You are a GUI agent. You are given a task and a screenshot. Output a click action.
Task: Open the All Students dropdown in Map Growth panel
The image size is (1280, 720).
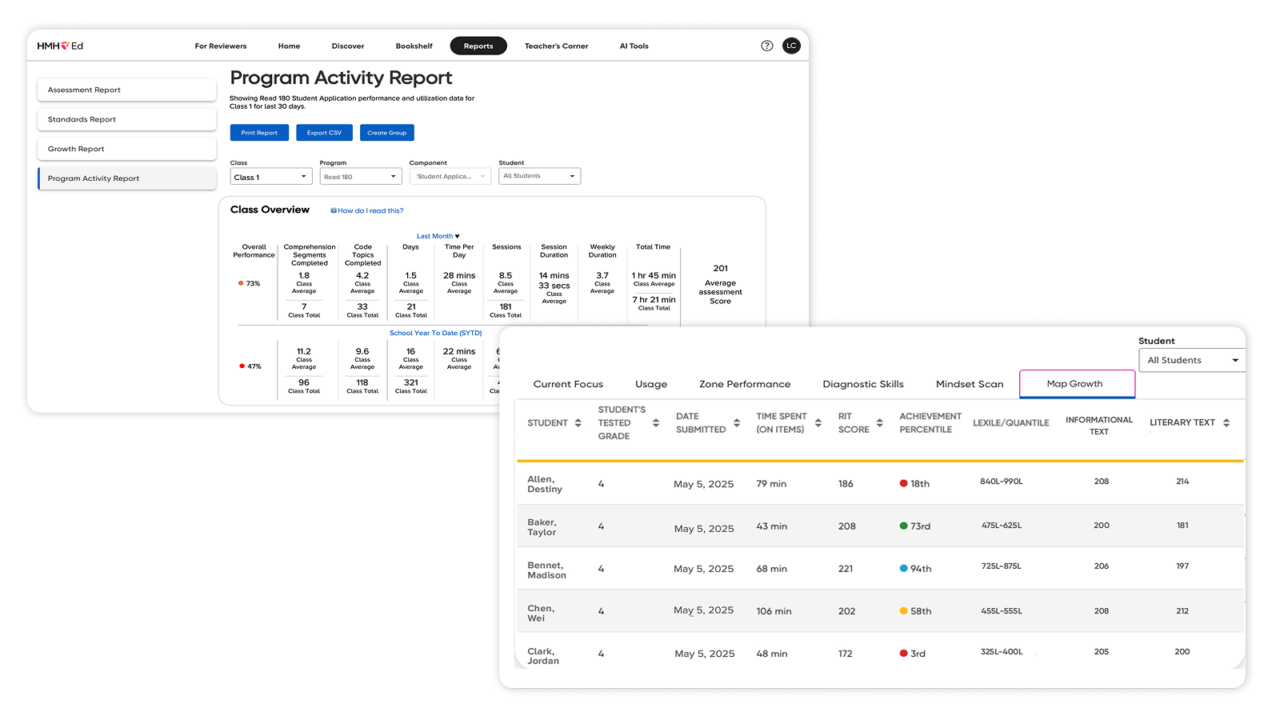pos(1191,359)
